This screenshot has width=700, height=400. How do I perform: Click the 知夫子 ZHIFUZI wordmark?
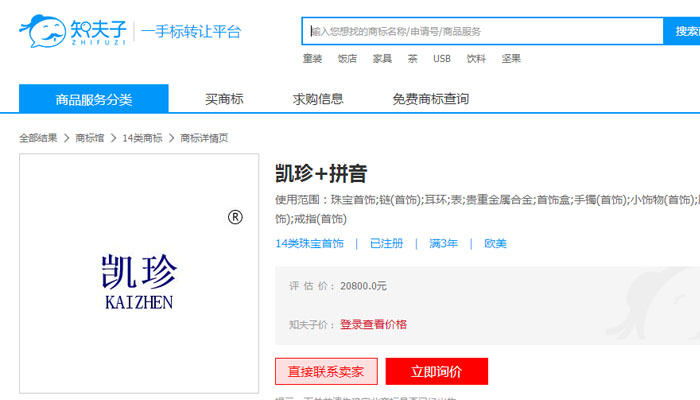[x=99, y=32]
